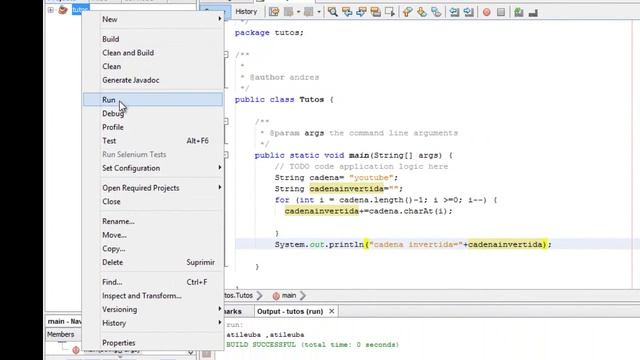Switch to the History editor view
Viewport: 640px width, 360px height.
pos(247,11)
